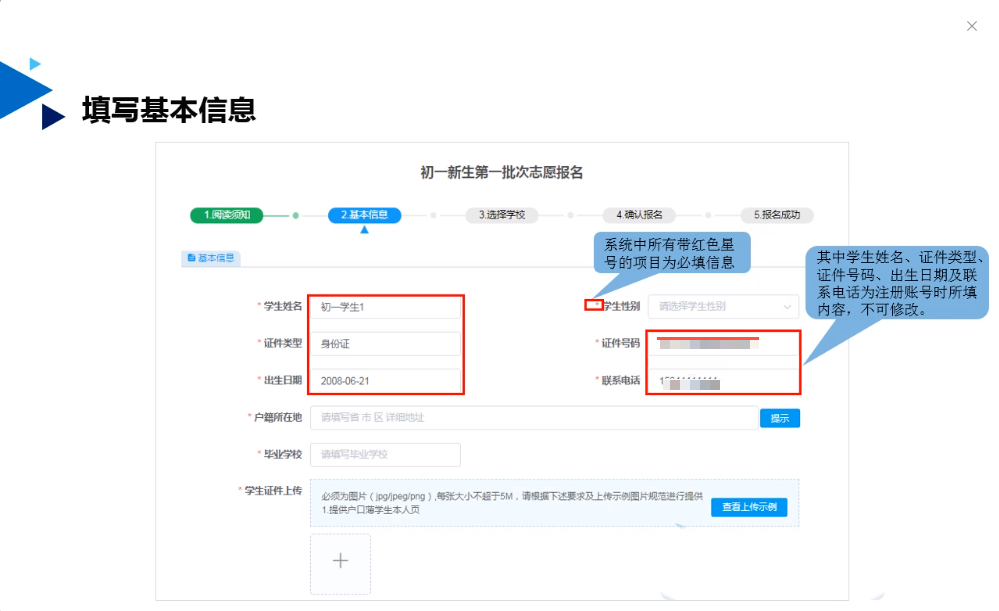999x611 pixels.
Task: Select the 出生日期 field with 2008-06-21
Action: coord(385,381)
